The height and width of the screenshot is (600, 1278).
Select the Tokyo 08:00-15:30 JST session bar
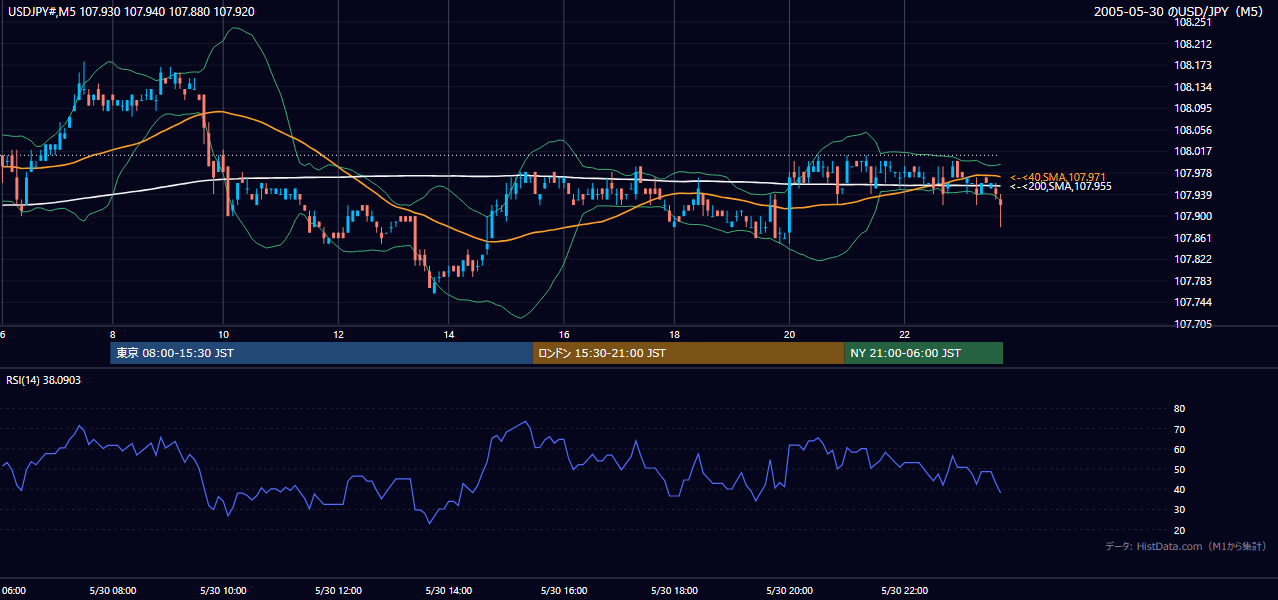tap(321, 353)
